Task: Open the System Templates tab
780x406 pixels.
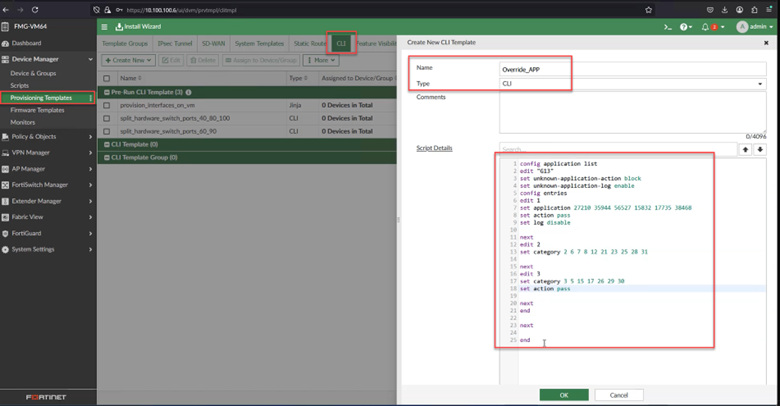Action: point(257,44)
